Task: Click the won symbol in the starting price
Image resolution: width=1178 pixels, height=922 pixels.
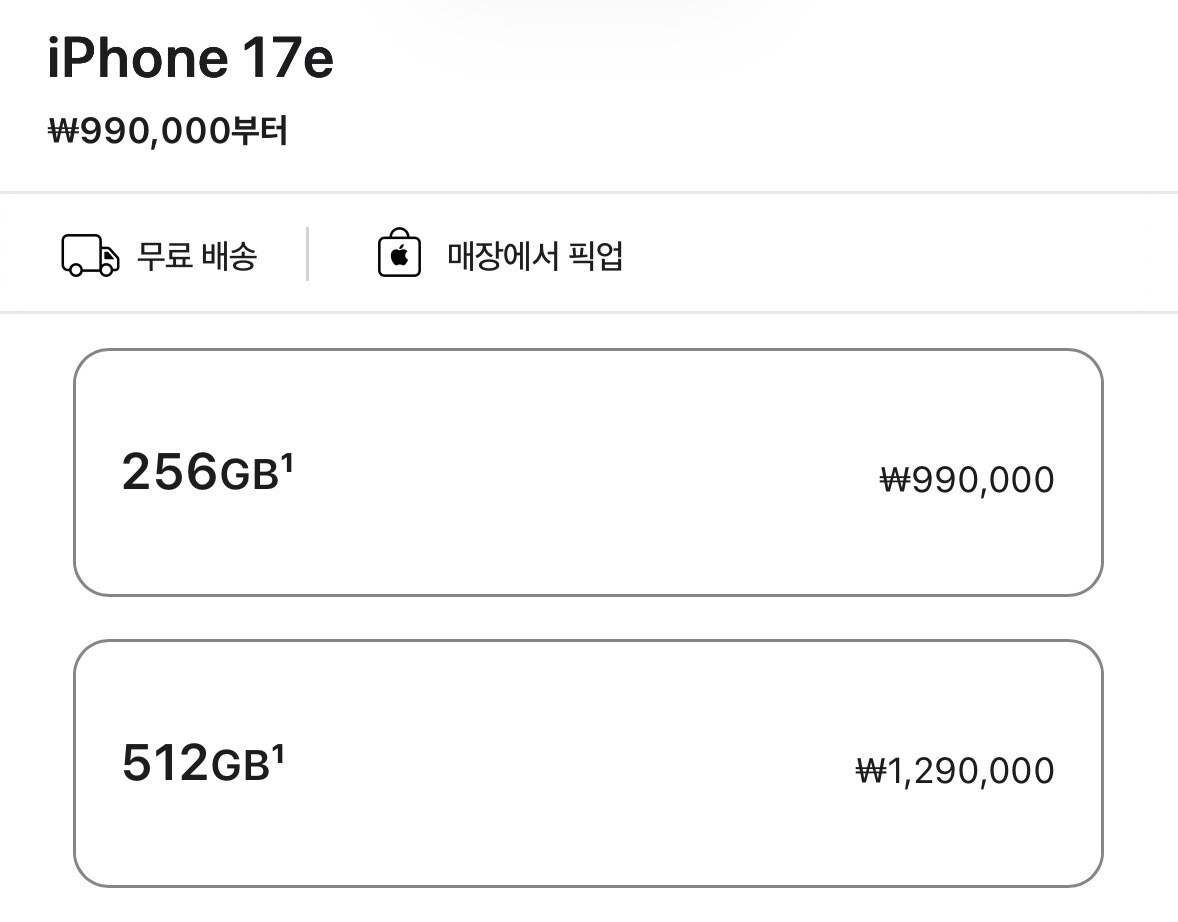Action: tap(62, 131)
